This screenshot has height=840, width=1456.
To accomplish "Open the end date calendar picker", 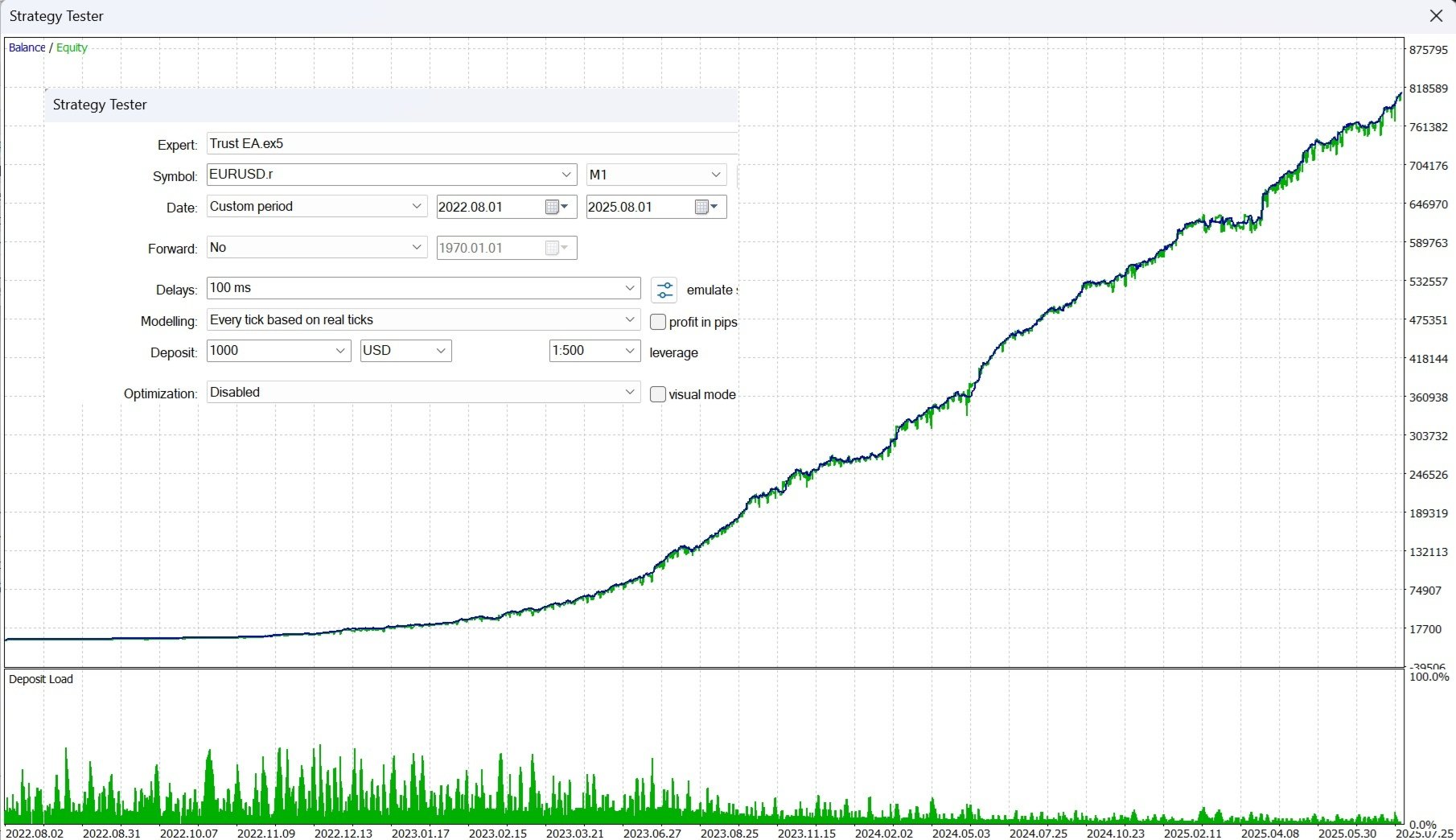I will [706, 207].
